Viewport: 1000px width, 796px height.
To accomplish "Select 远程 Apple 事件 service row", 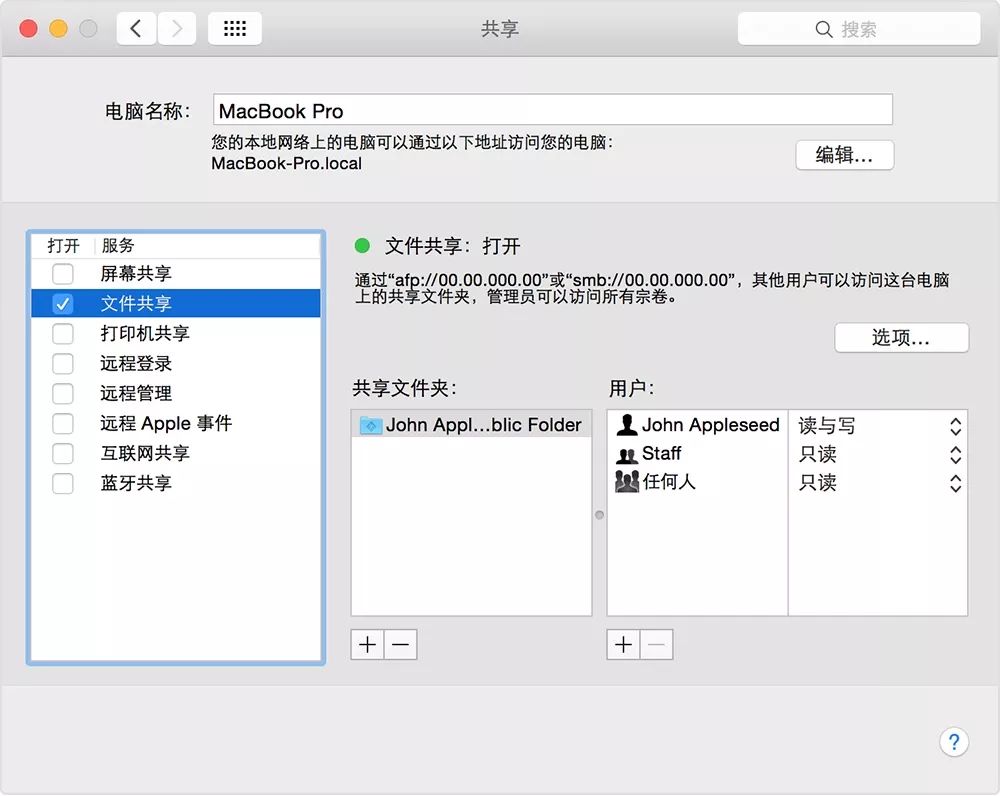I will coord(176,424).
